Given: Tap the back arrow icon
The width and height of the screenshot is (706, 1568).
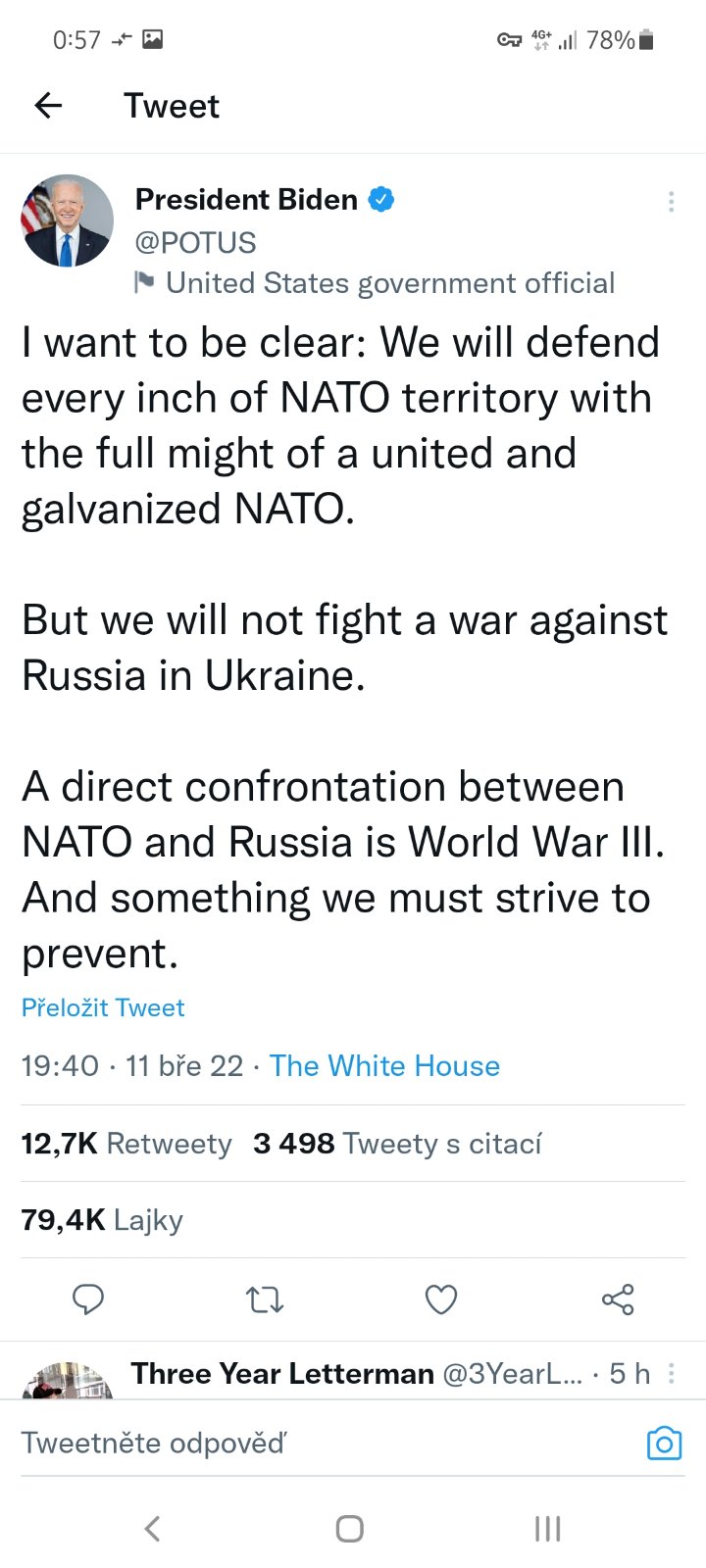Looking at the screenshot, I should tap(48, 106).
